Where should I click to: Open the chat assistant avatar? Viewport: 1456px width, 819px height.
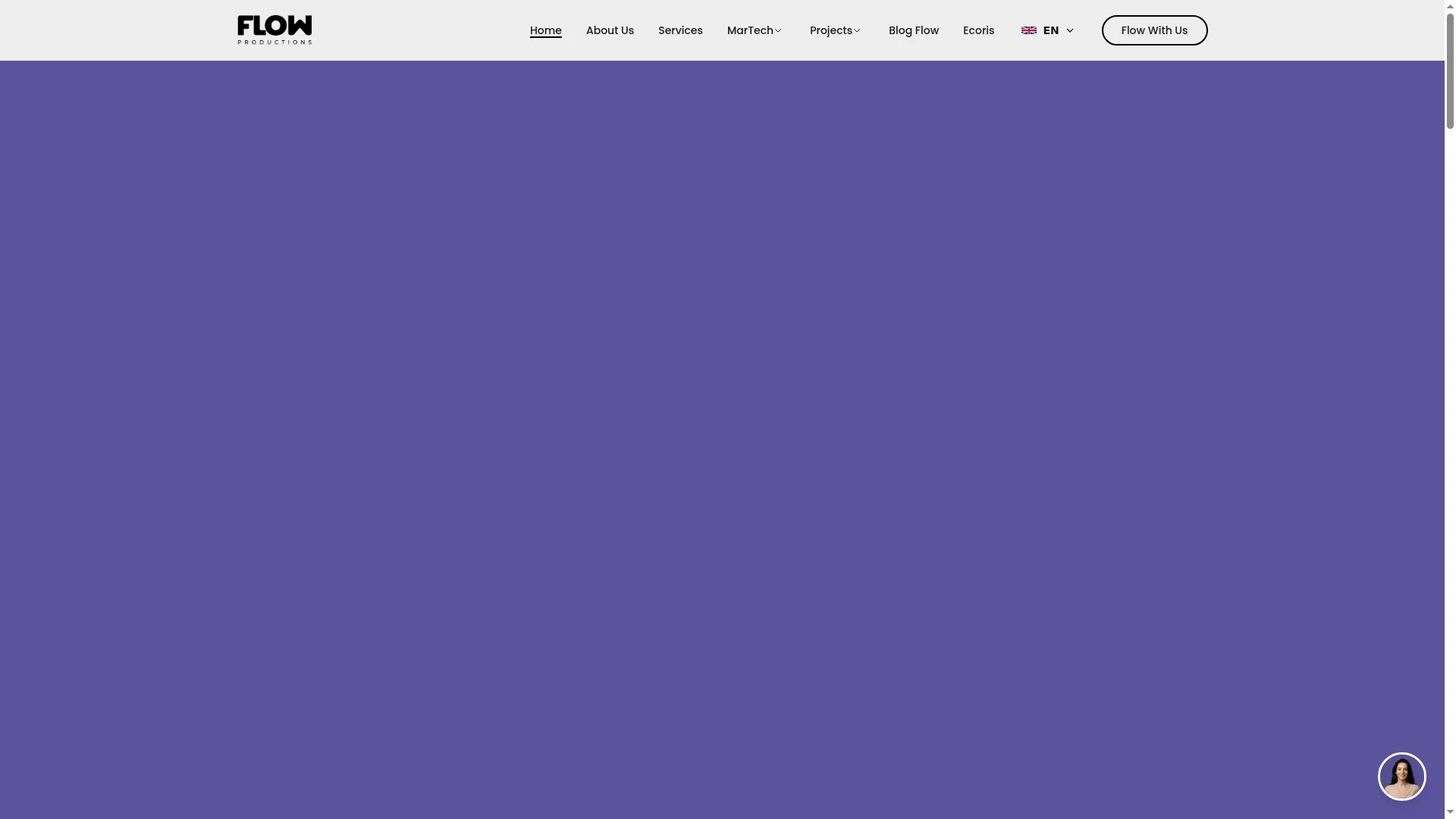1401,776
